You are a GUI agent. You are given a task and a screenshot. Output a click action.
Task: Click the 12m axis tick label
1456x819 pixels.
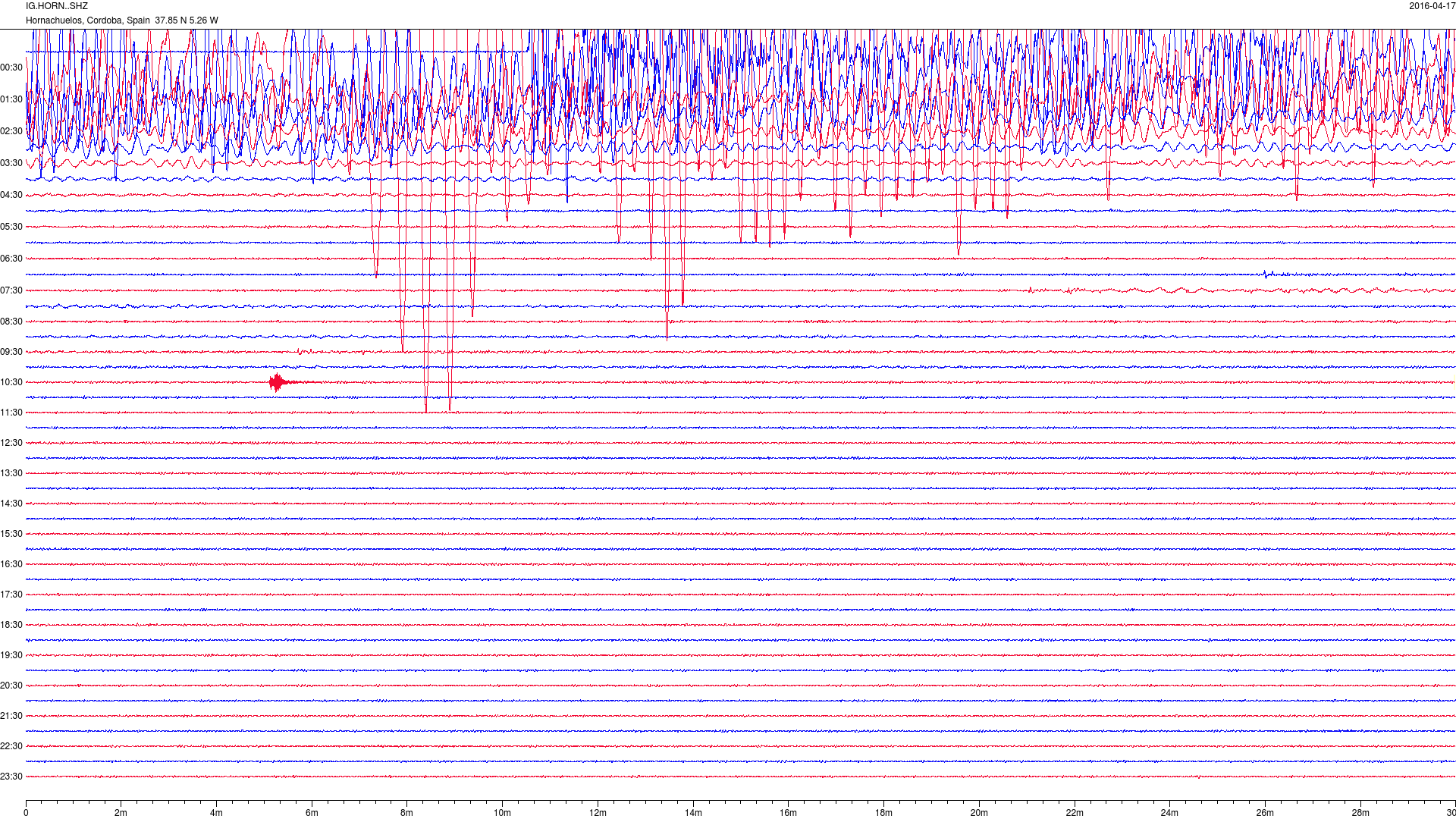pyautogui.click(x=598, y=813)
